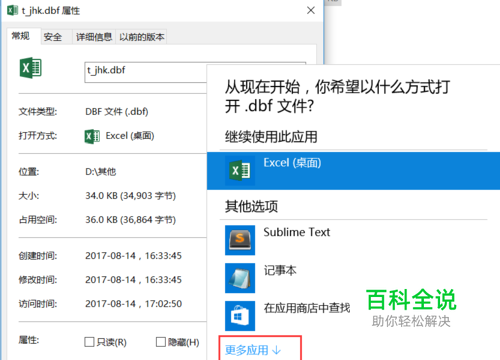Click the file type text DBF 文件 (.dbf)
Image resolution: width=500 pixels, height=360 pixels.
pyautogui.click(x=117, y=111)
